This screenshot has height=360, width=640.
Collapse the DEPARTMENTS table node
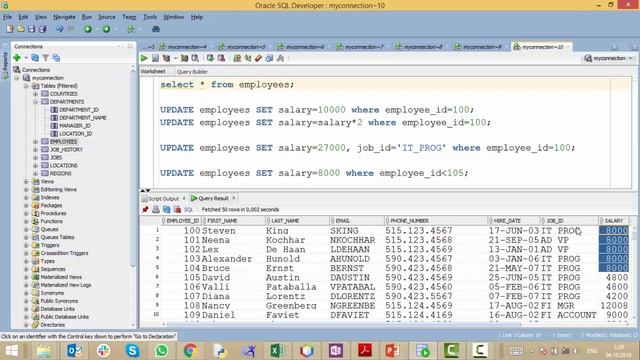click(35, 102)
